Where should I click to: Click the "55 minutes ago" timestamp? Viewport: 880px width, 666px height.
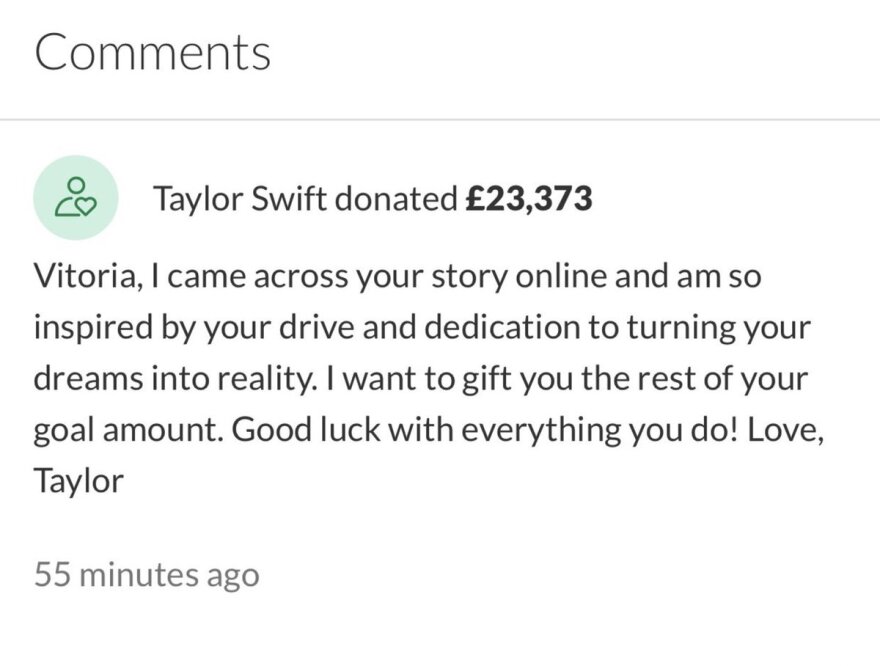click(146, 575)
